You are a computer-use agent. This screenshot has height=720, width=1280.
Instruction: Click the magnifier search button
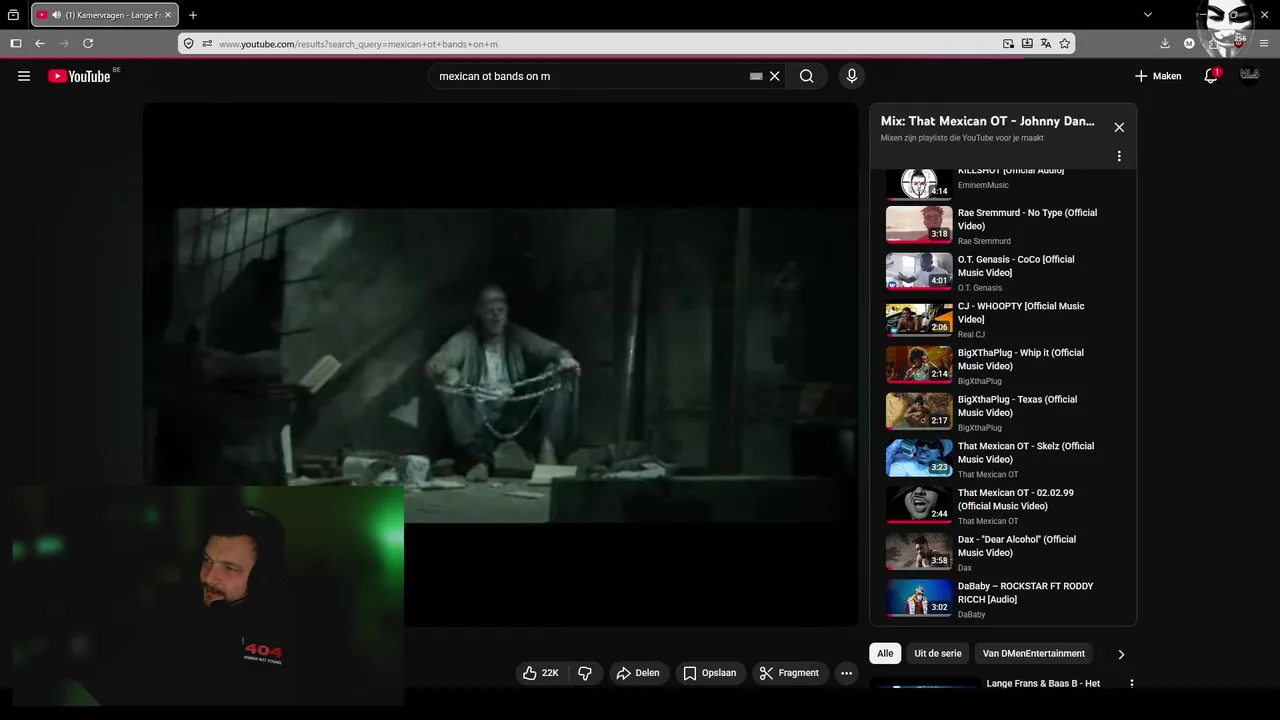[x=806, y=76]
